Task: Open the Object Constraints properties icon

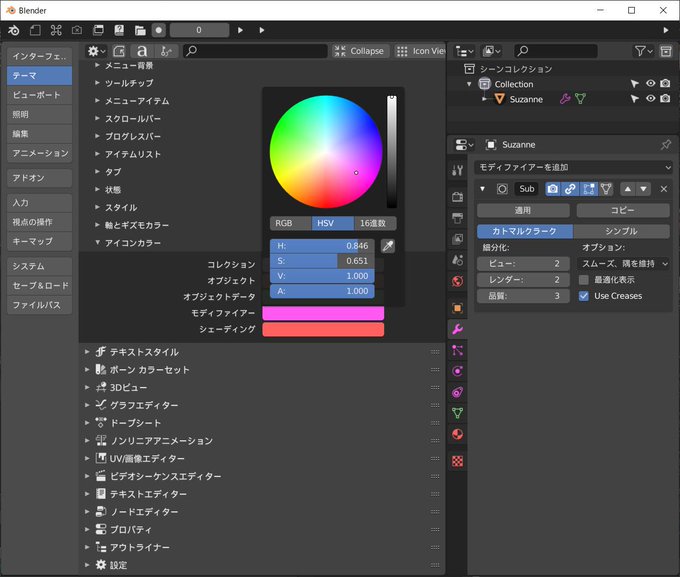Action: (457, 392)
